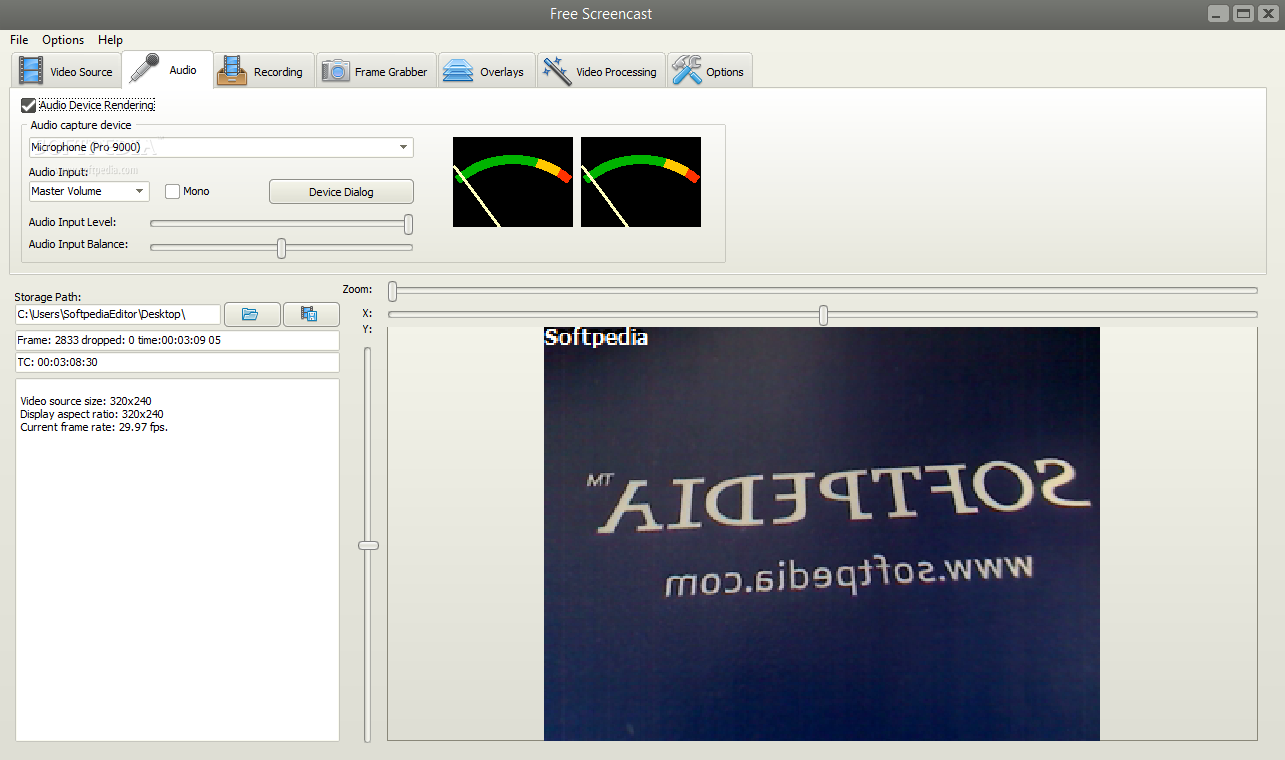Enable the Mono checkbox
1285x760 pixels.
(172, 191)
